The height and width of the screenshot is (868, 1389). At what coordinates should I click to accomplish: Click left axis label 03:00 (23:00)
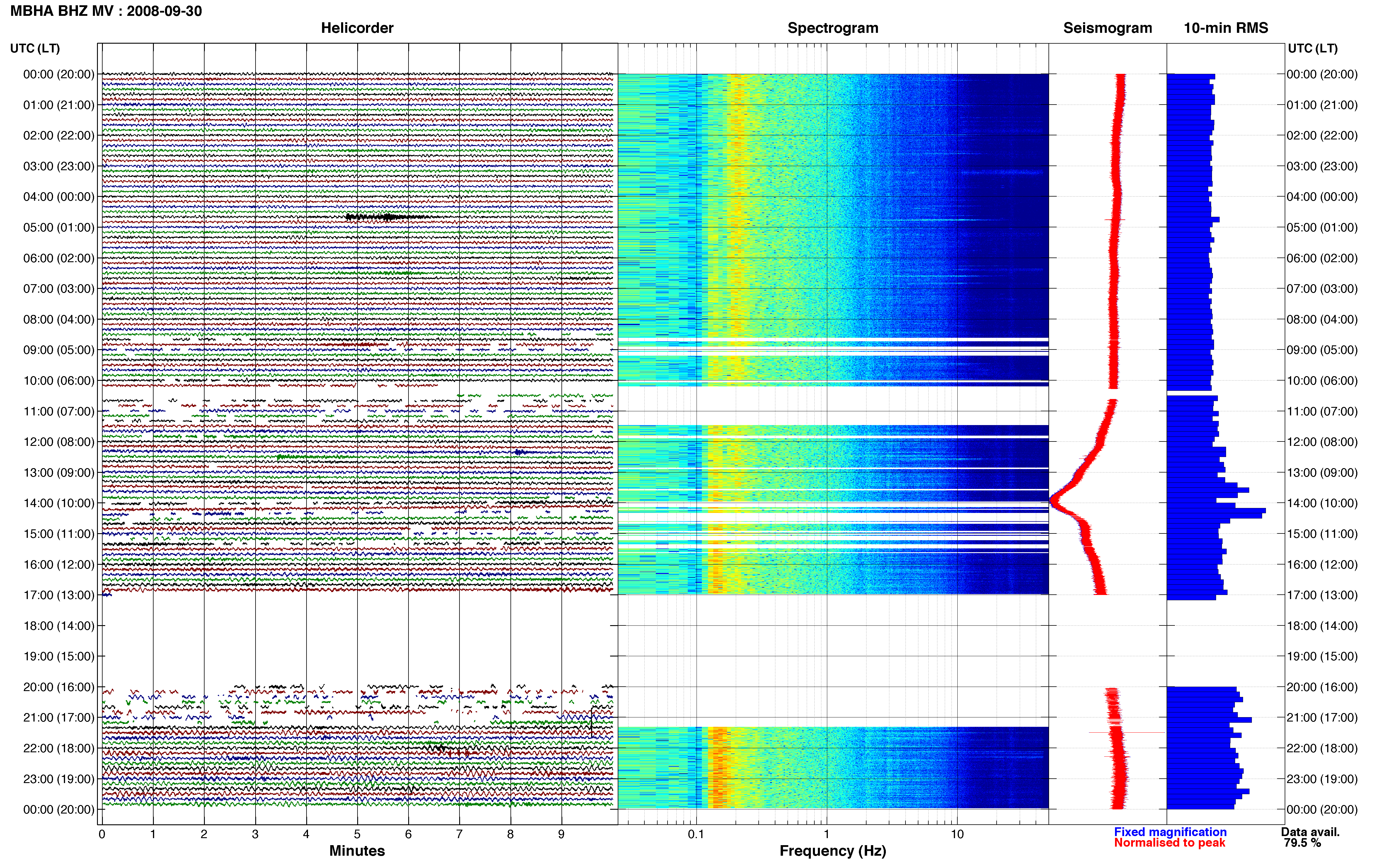click(59, 166)
